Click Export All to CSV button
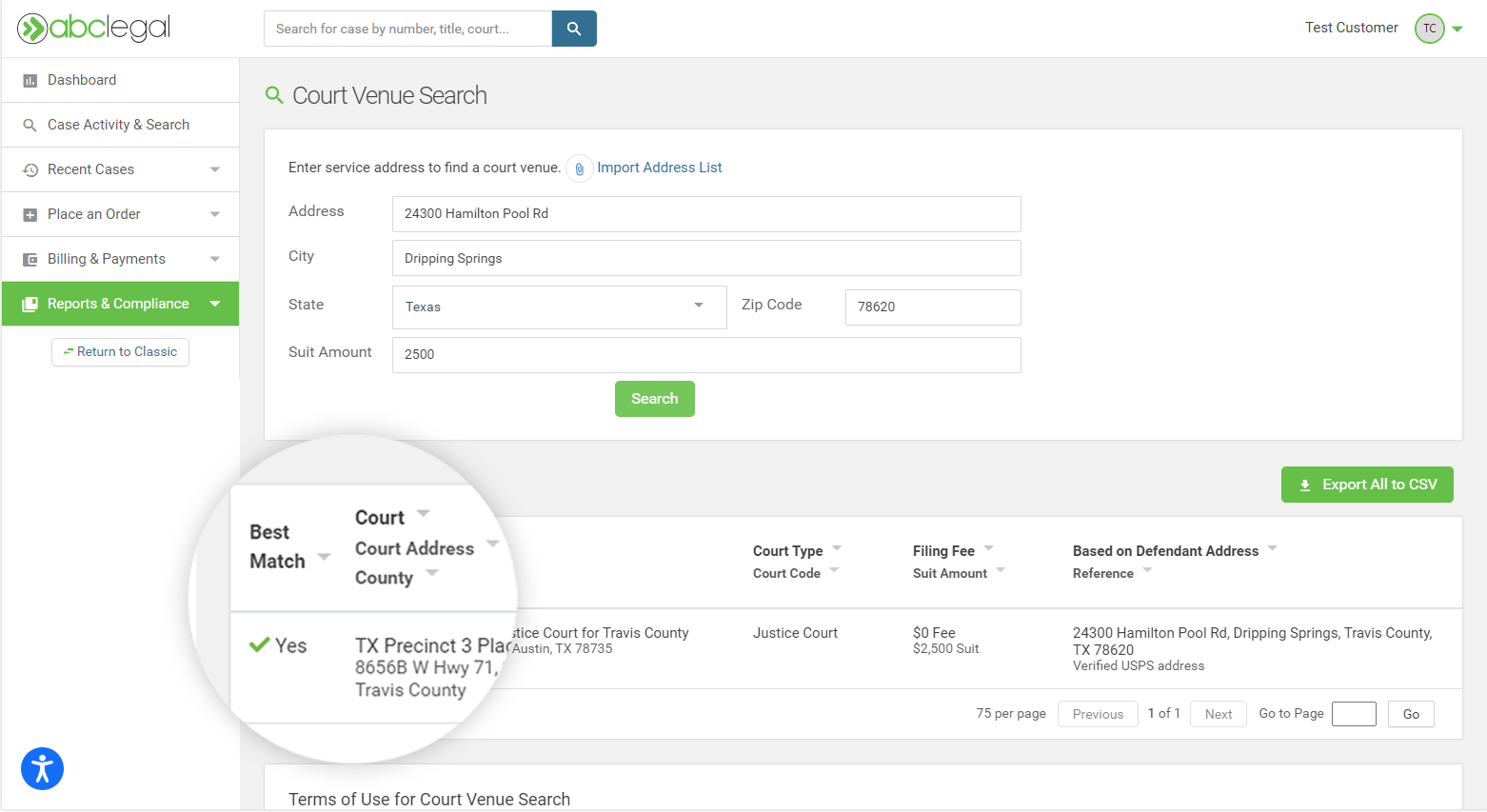 click(x=1366, y=485)
